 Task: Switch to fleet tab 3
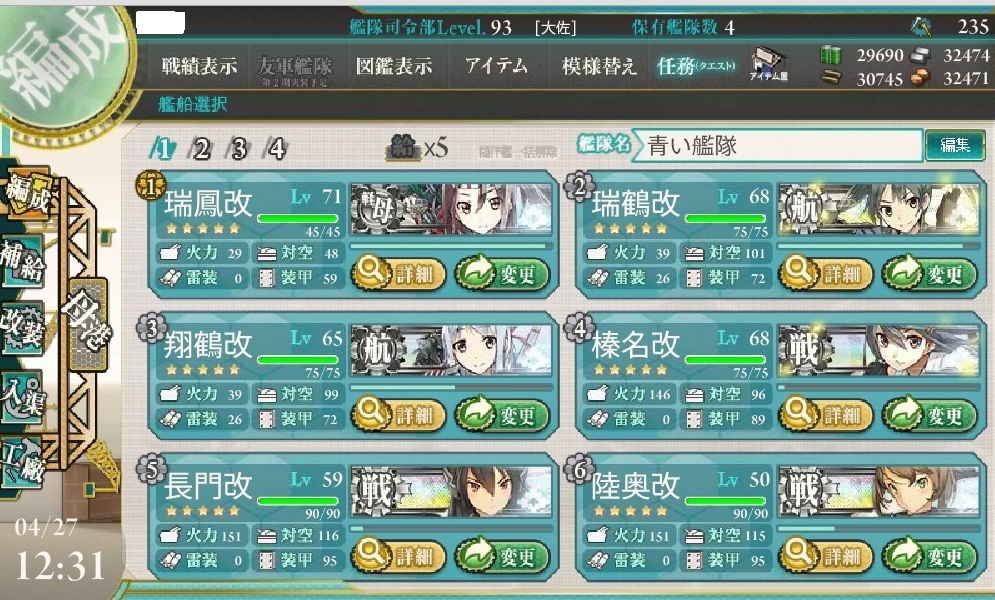(239, 149)
